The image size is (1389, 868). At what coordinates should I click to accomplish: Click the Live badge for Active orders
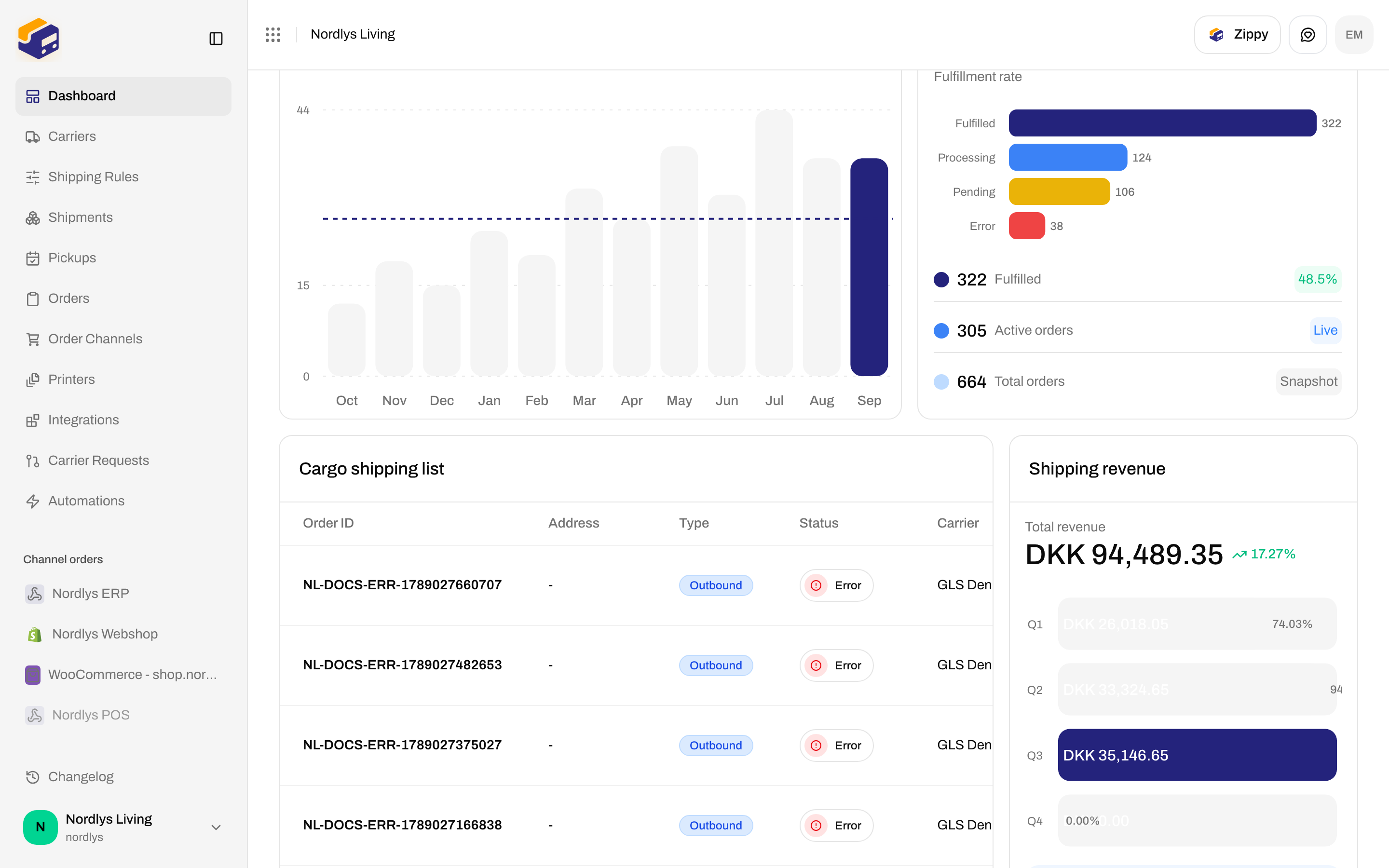click(x=1325, y=331)
